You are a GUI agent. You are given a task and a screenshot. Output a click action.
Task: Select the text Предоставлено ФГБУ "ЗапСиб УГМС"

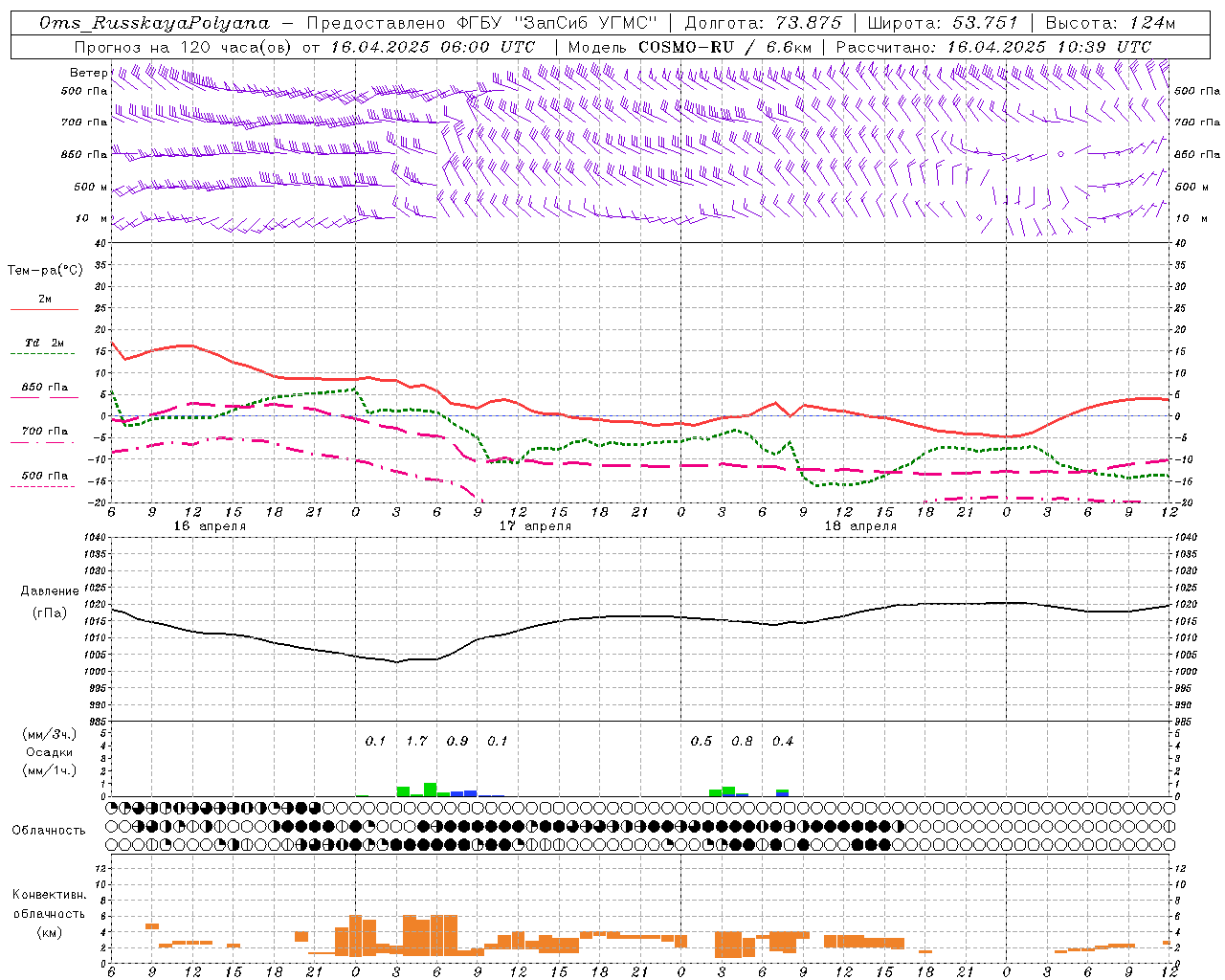(482, 23)
